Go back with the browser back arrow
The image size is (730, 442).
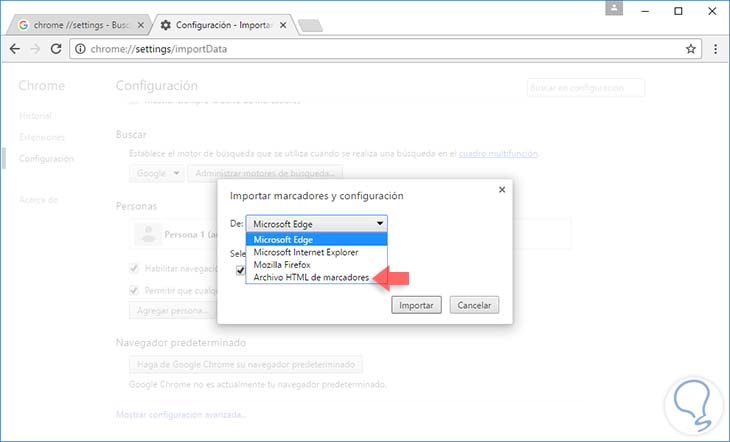coord(15,49)
